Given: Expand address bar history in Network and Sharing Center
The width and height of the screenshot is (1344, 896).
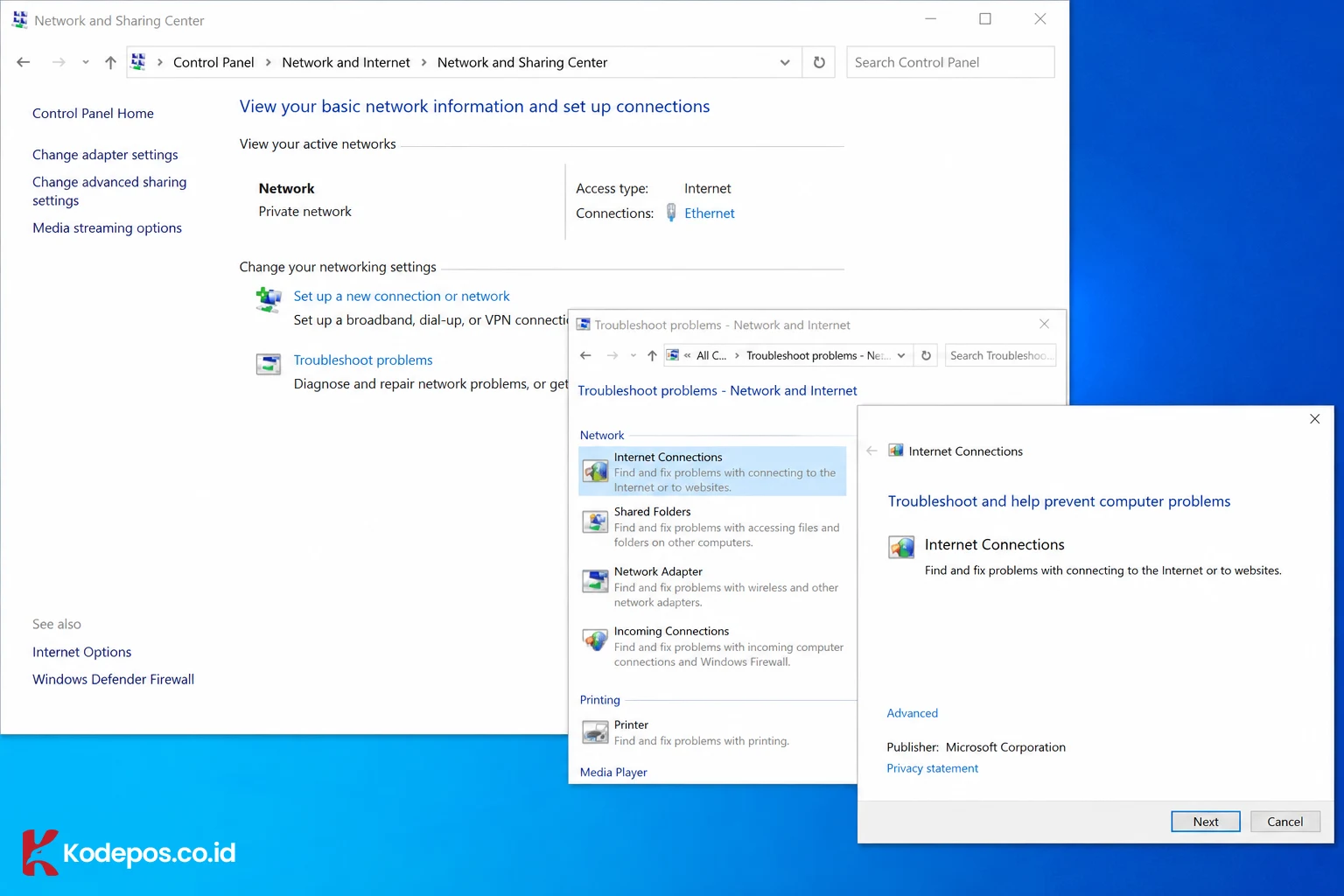Looking at the screenshot, I should click(785, 62).
